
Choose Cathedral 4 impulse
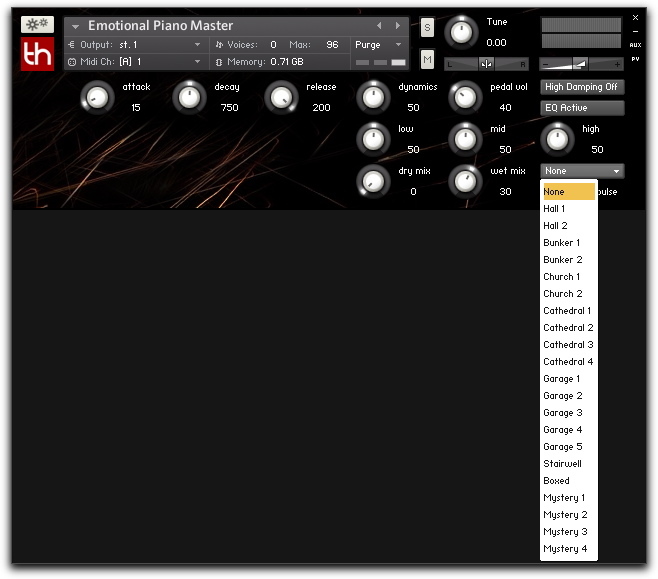pyautogui.click(x=569, y=362)
